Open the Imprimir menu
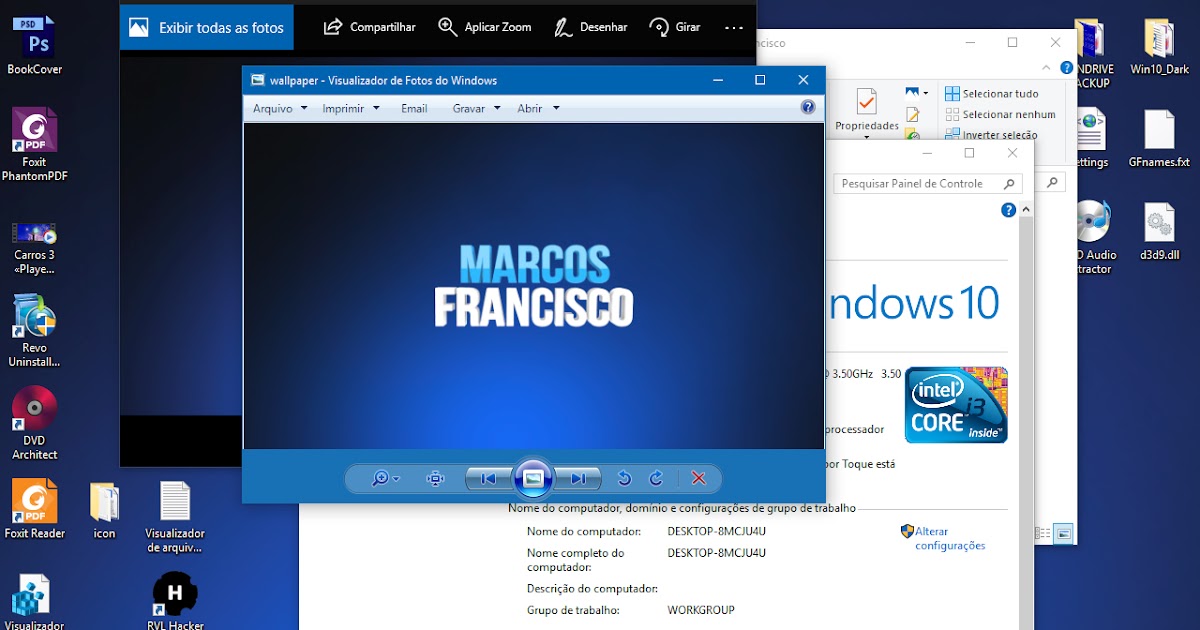 350,108
